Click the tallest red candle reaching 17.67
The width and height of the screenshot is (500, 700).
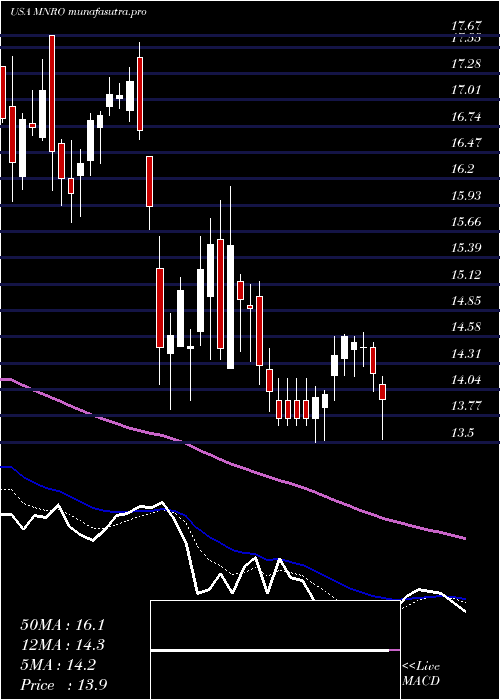(52, 93)
